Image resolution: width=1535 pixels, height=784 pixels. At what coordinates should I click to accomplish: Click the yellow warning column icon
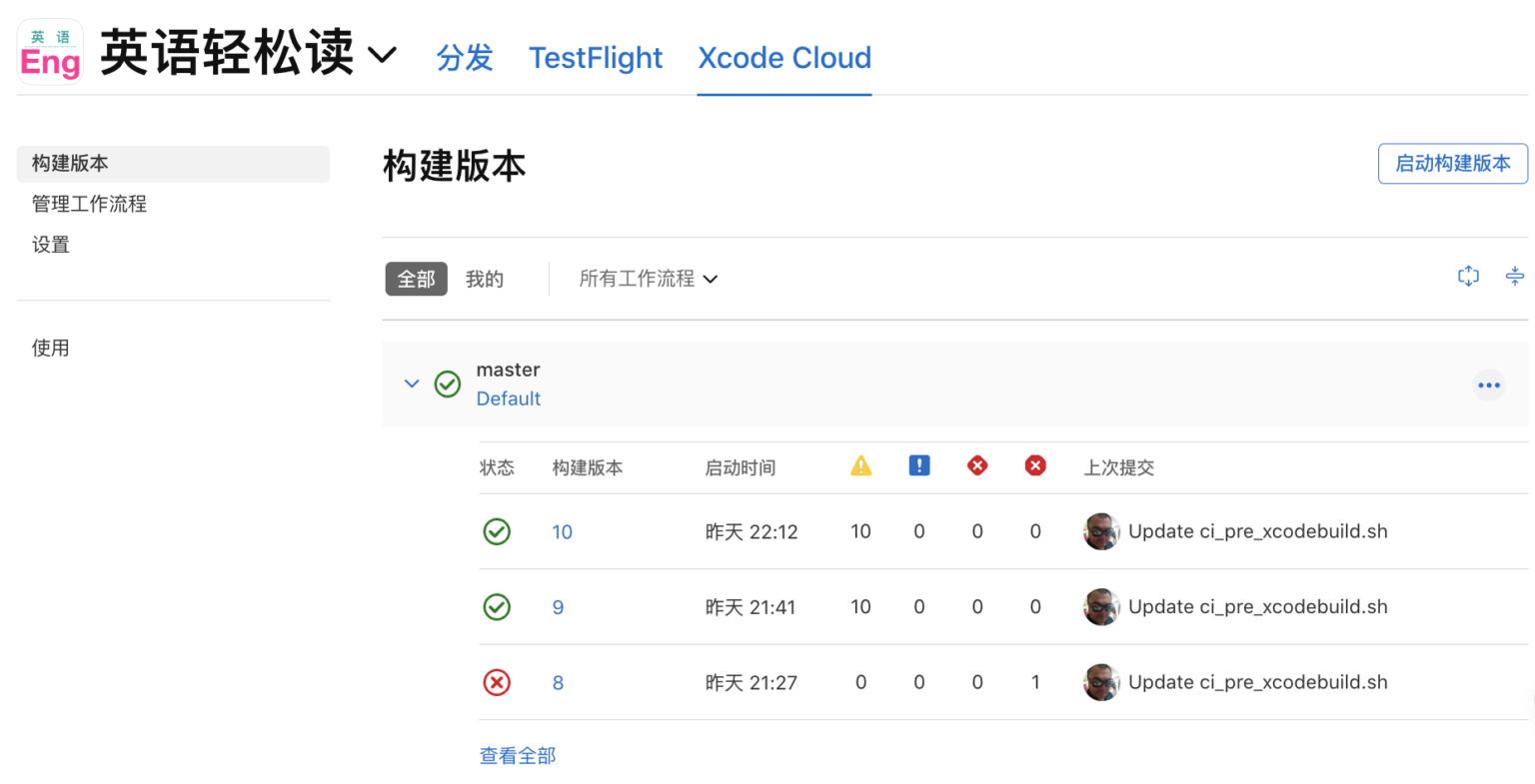860,466
